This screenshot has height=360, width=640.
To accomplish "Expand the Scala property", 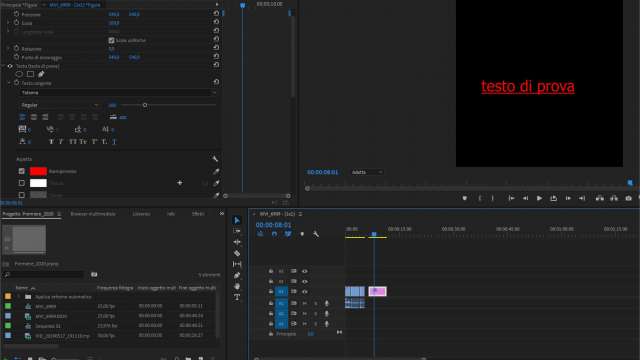I will [x=9, y=23].
